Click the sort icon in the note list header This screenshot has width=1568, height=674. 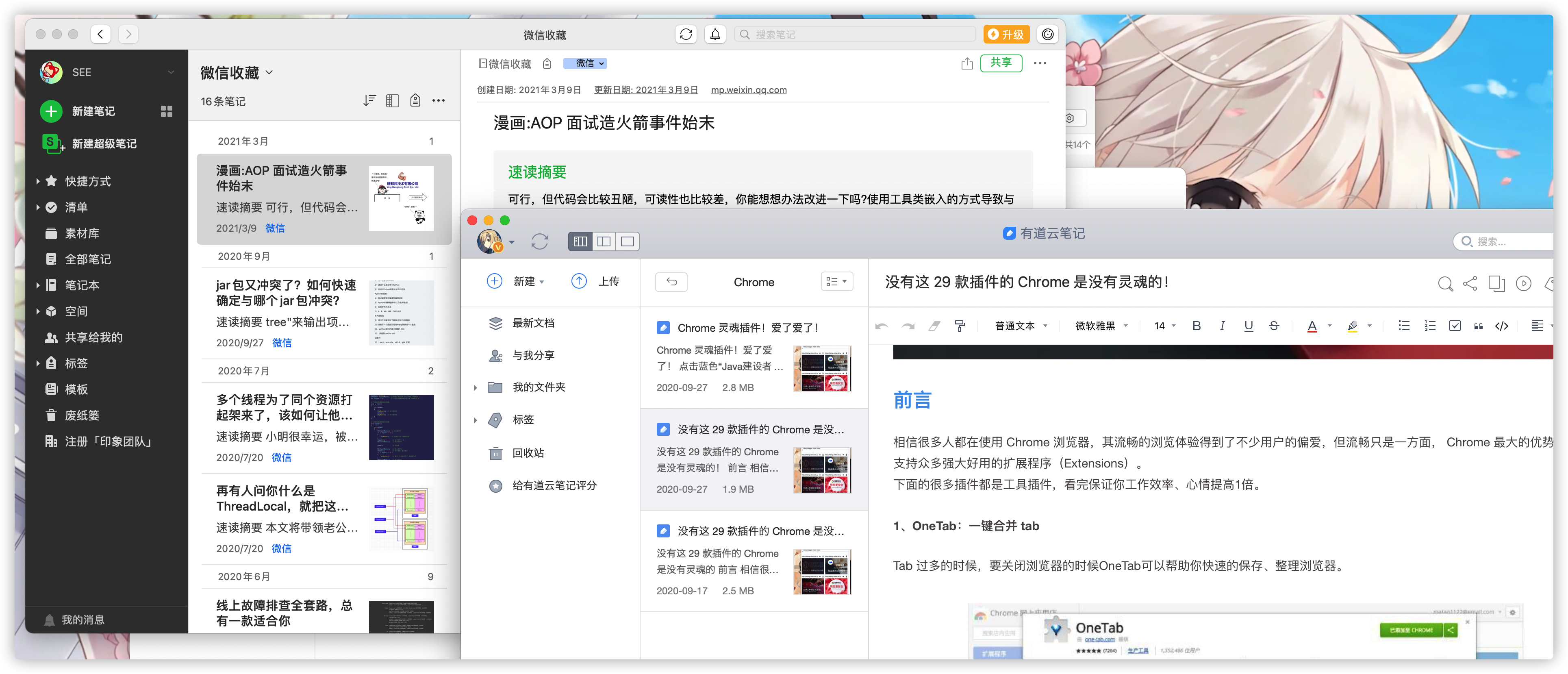click(x=369, y=100)
